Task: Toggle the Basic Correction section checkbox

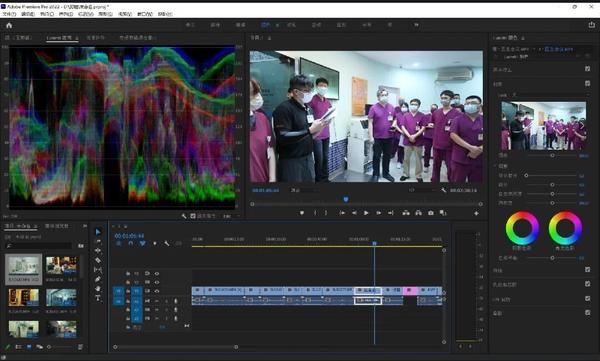Action: click(587, 69)
